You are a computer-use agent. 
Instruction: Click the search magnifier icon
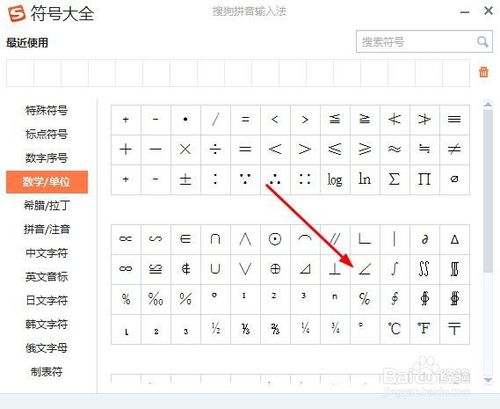pos(482,42)
